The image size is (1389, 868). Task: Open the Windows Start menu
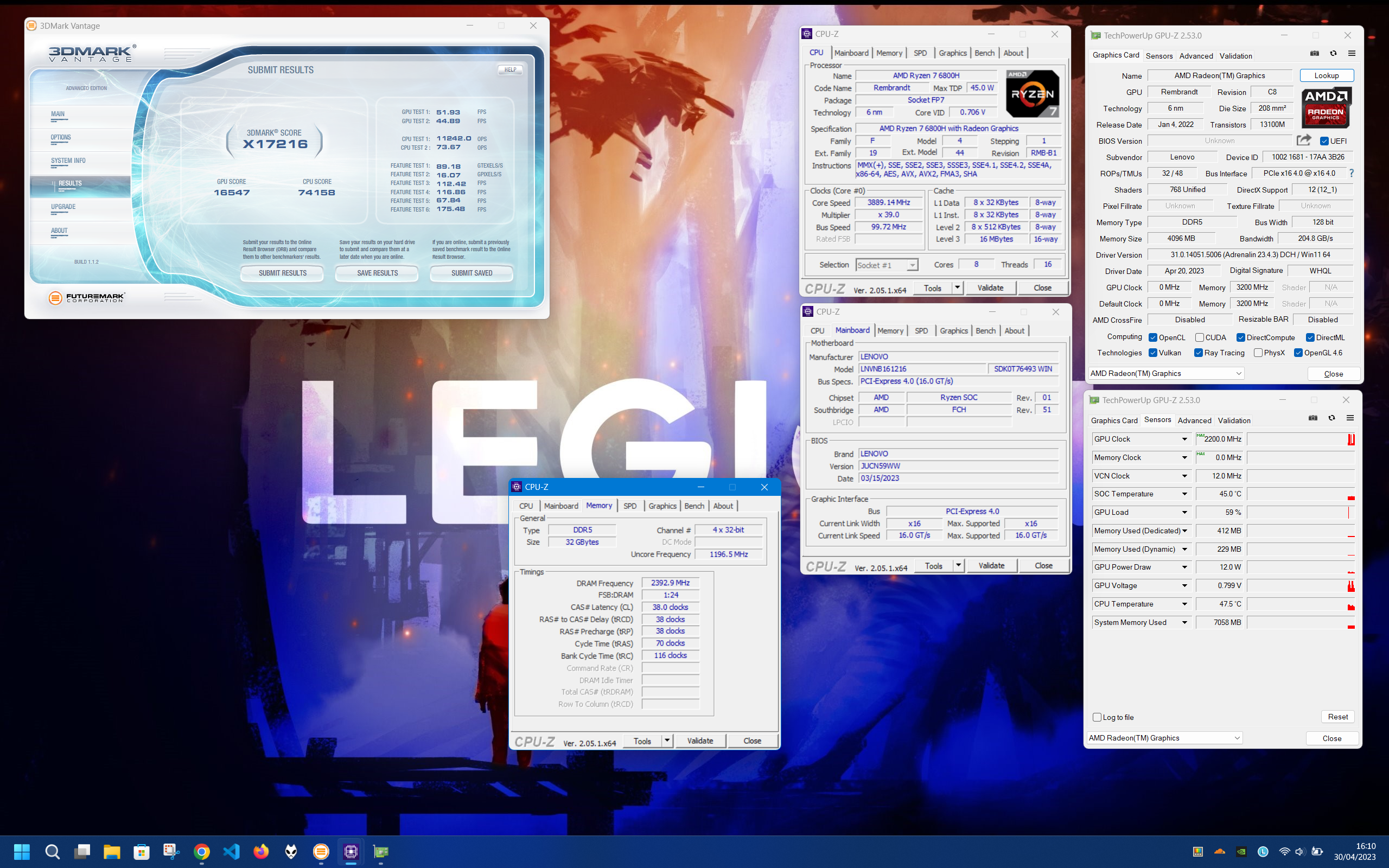(x=22, y=851)
